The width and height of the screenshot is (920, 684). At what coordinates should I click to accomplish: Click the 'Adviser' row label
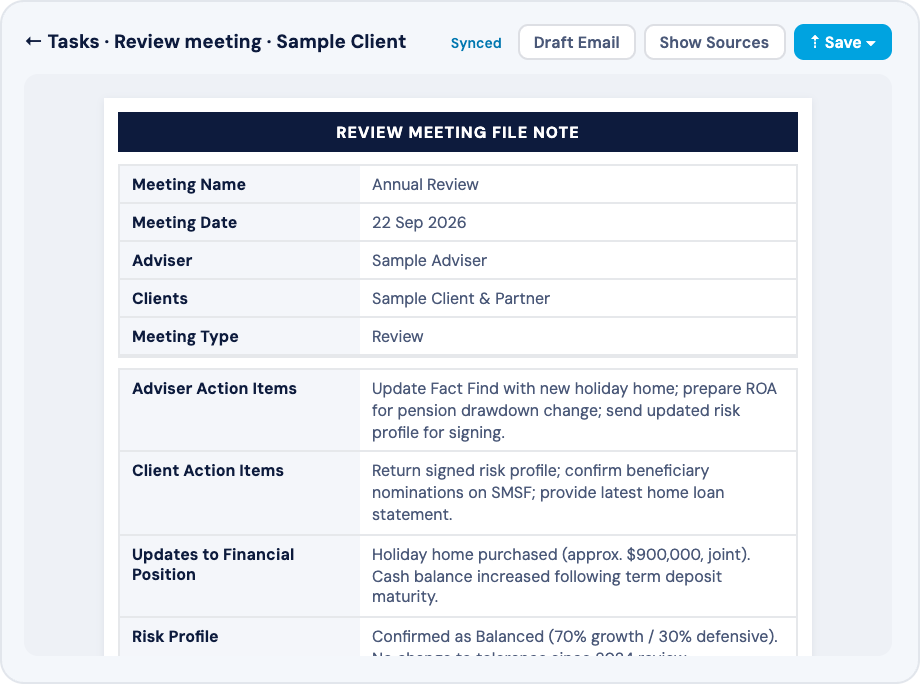click(x=162, y=260)
